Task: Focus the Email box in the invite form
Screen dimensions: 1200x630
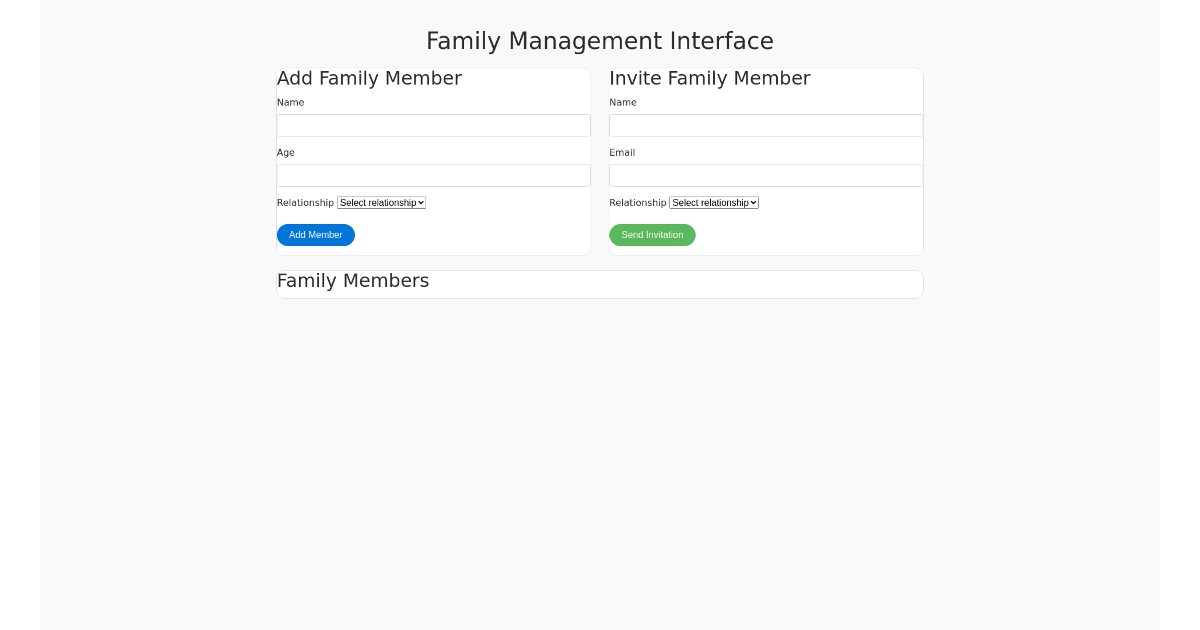Action: (x=765, y=175)
